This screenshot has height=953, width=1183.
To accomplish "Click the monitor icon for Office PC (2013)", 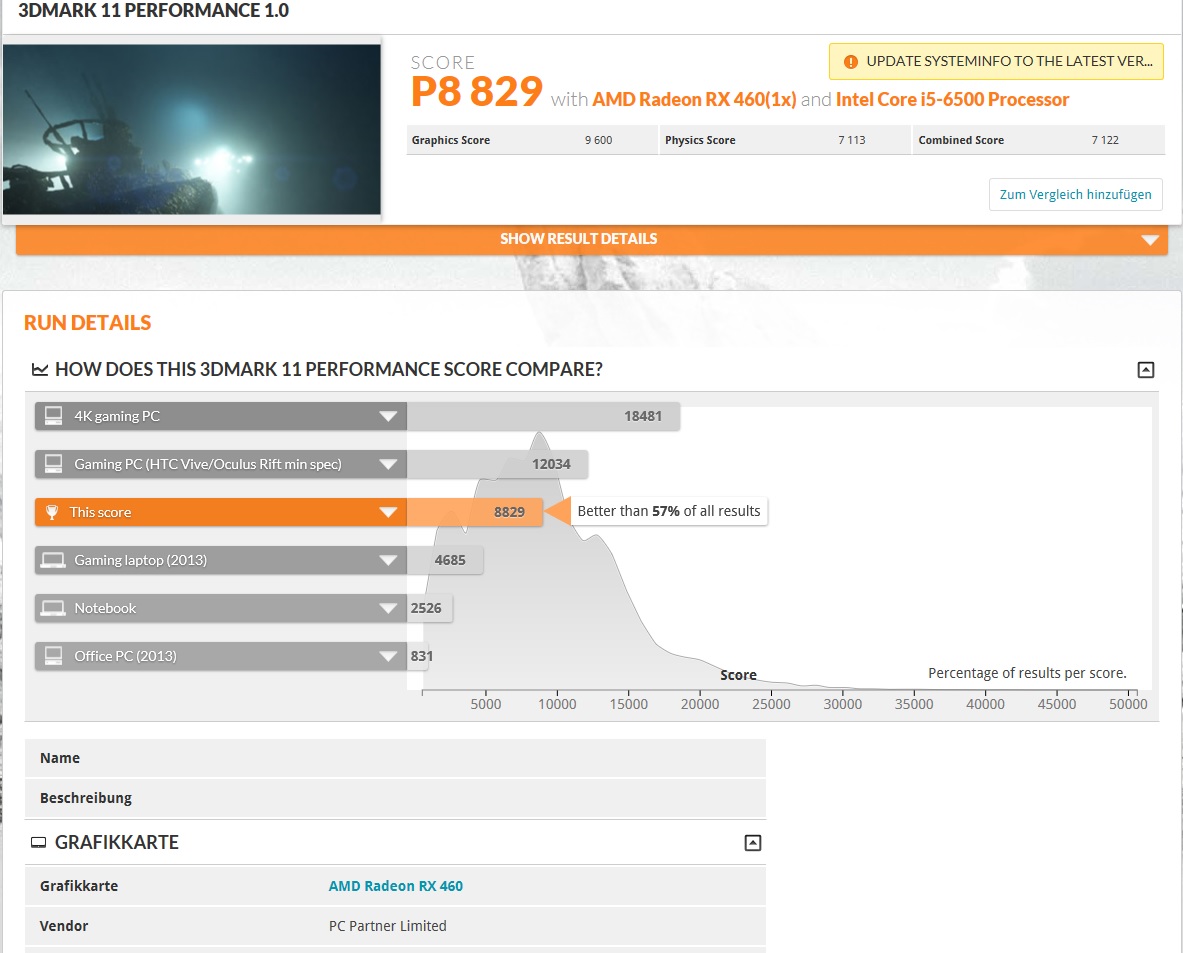I will coord(54,656).
